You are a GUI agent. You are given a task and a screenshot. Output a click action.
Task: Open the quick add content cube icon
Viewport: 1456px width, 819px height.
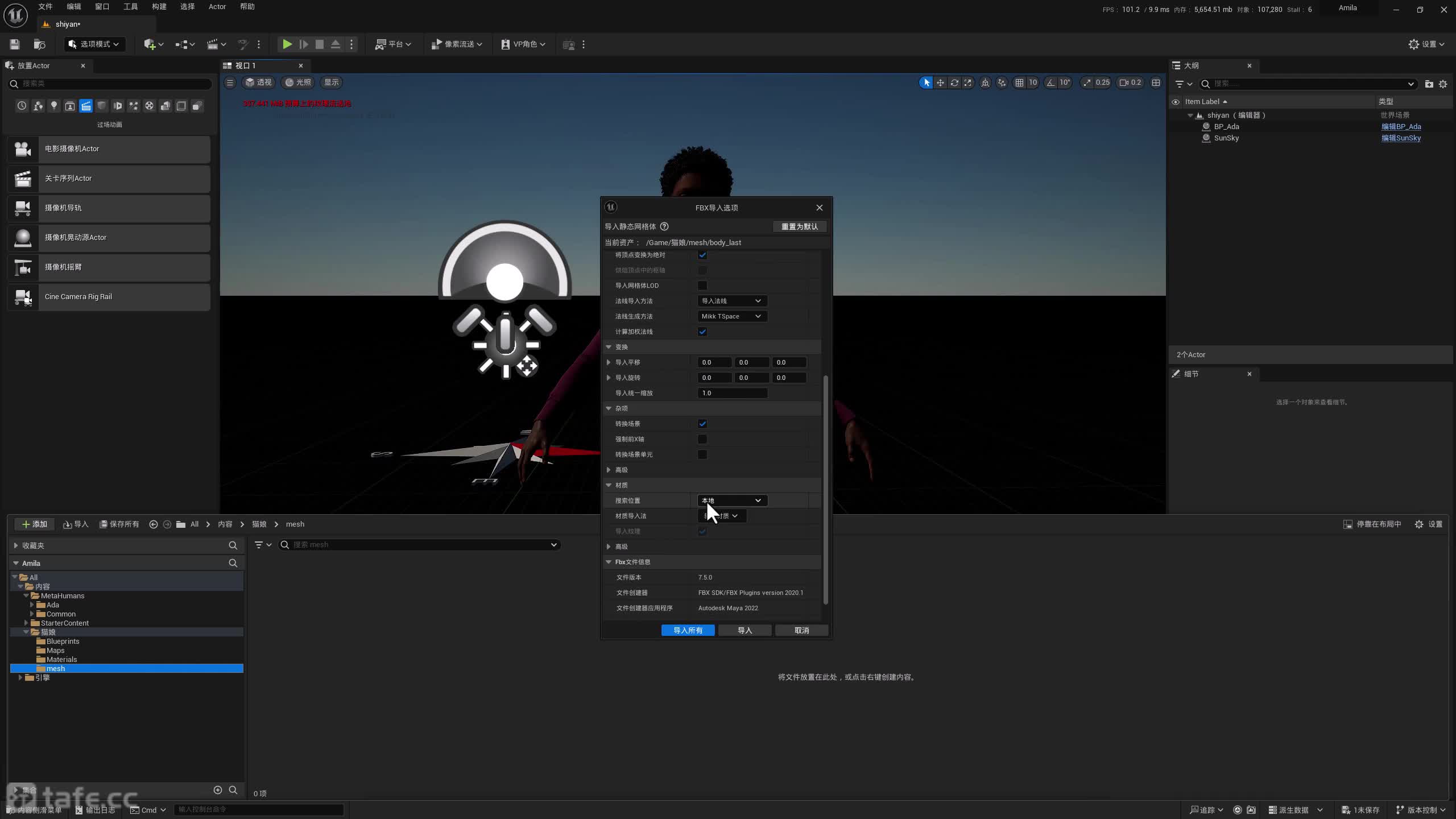point(154,44)
